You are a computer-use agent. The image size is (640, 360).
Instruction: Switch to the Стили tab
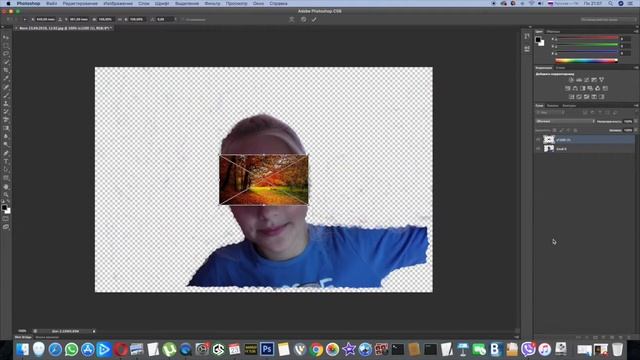coord(560,68)
